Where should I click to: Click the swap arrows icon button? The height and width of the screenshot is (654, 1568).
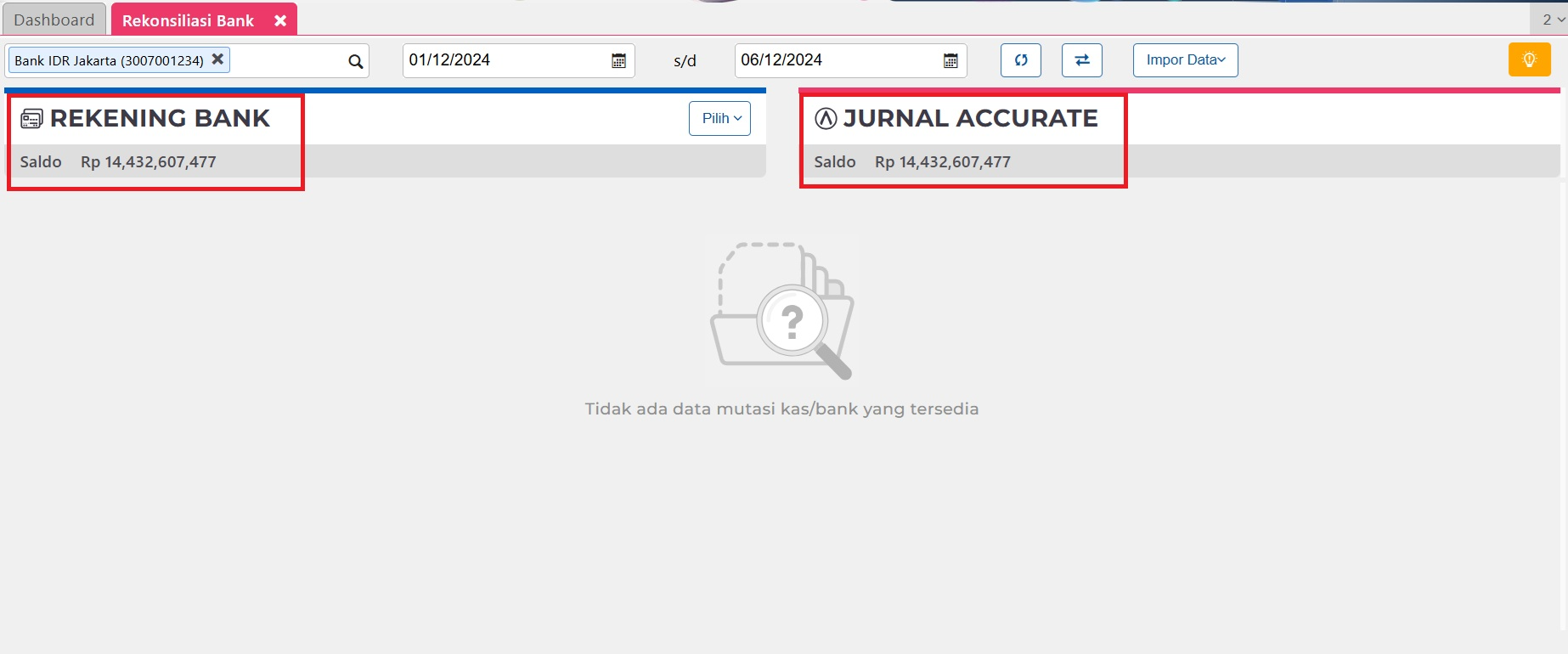1082,60
